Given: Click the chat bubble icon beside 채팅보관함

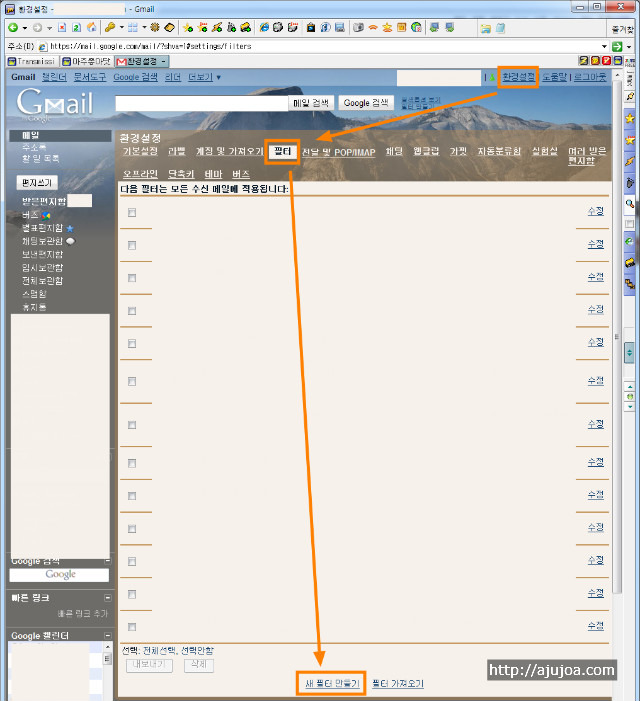Looking at the screenshot, I should [70, 241].
